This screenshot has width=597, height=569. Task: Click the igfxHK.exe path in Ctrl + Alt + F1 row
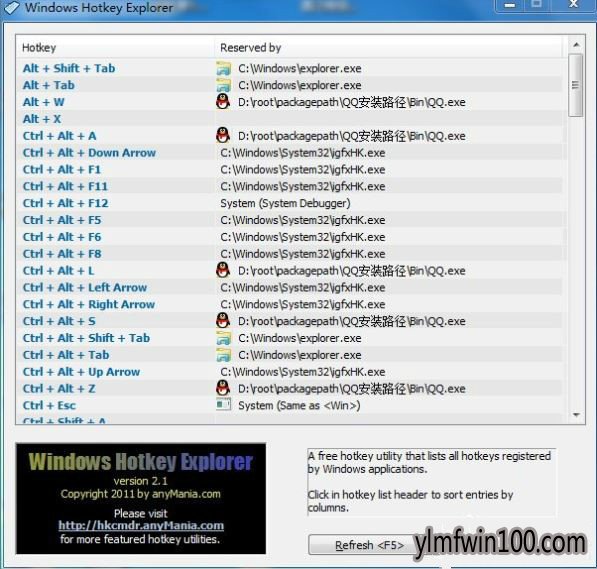coord(303,169)
